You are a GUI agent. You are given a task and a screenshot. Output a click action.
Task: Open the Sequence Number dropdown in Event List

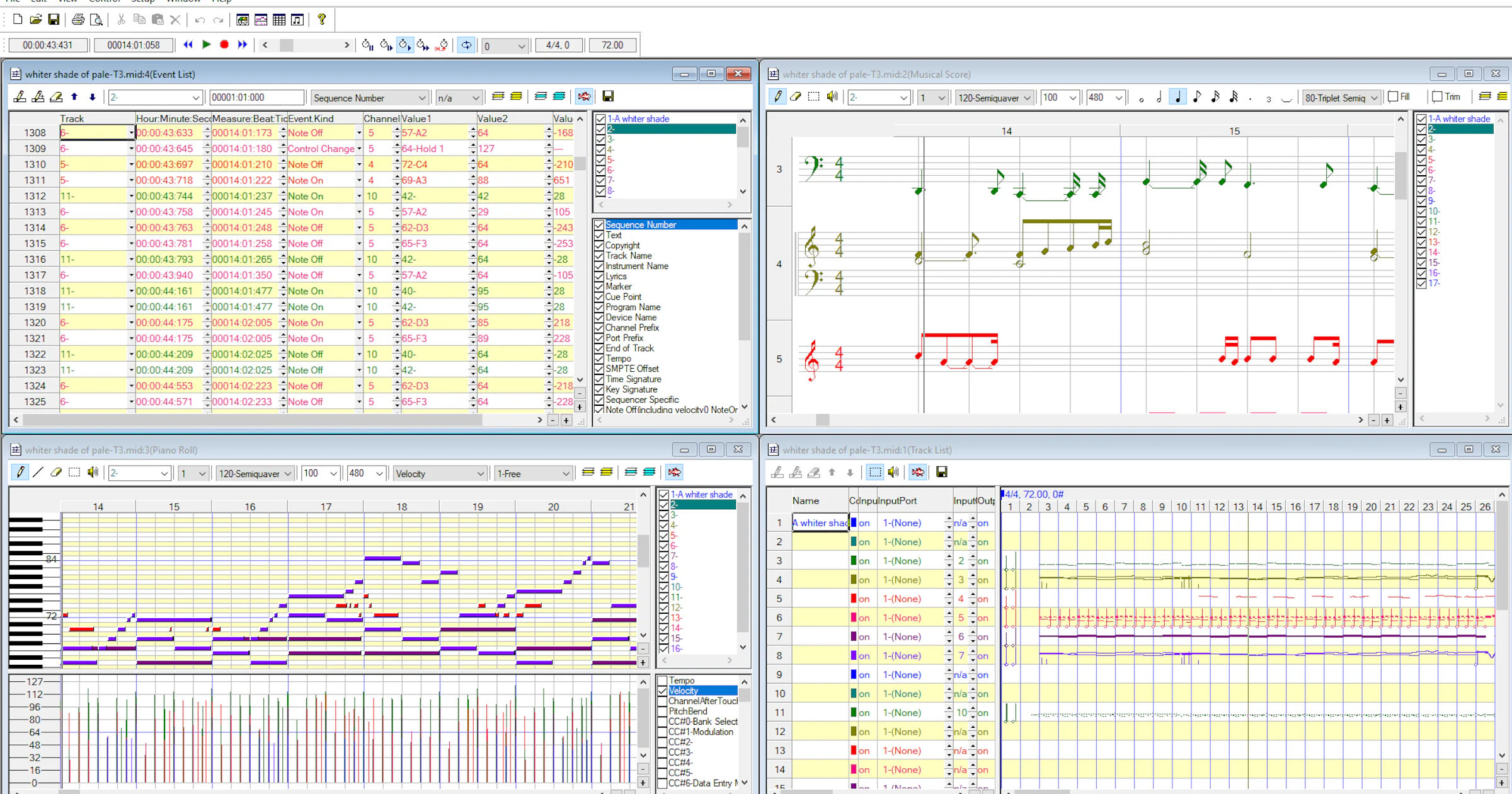coord(370,98)
